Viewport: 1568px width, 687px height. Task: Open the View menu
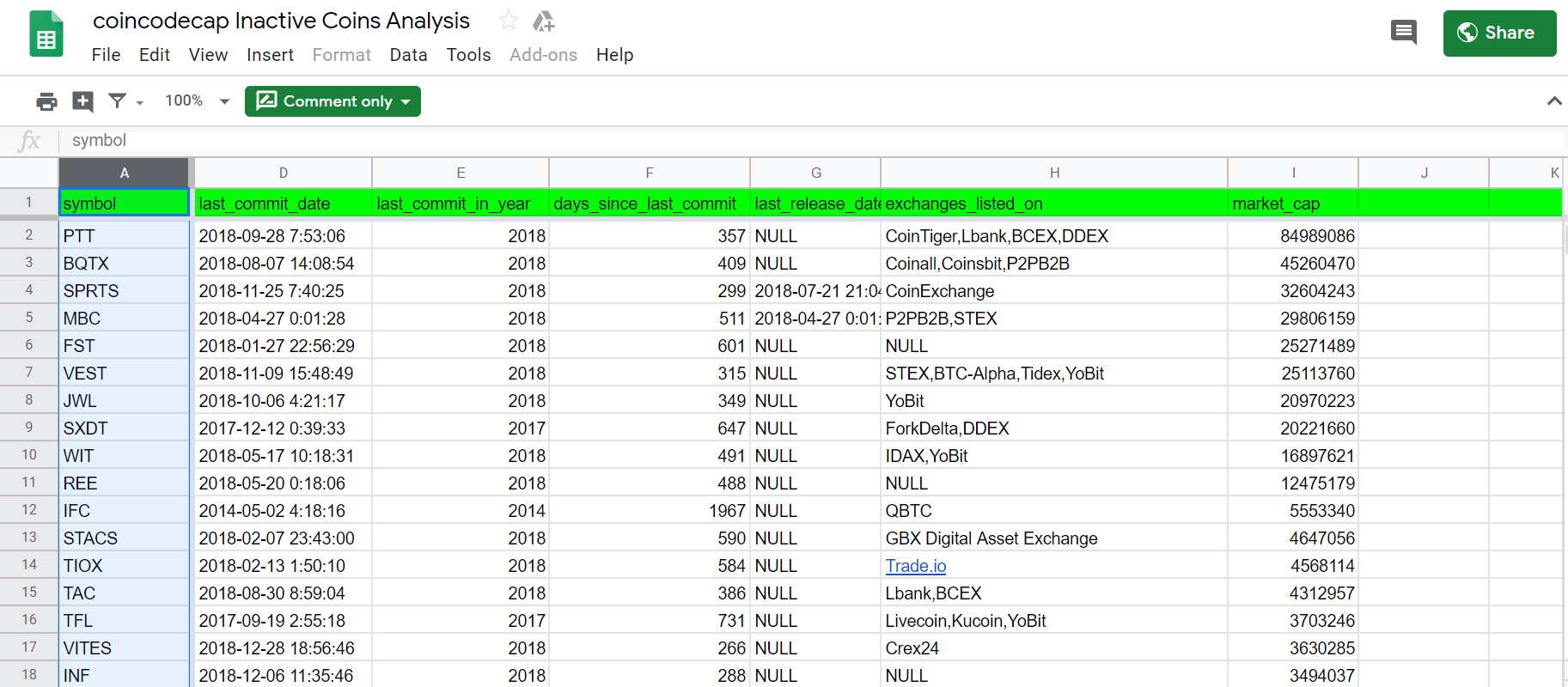click(x=208, y=55)
